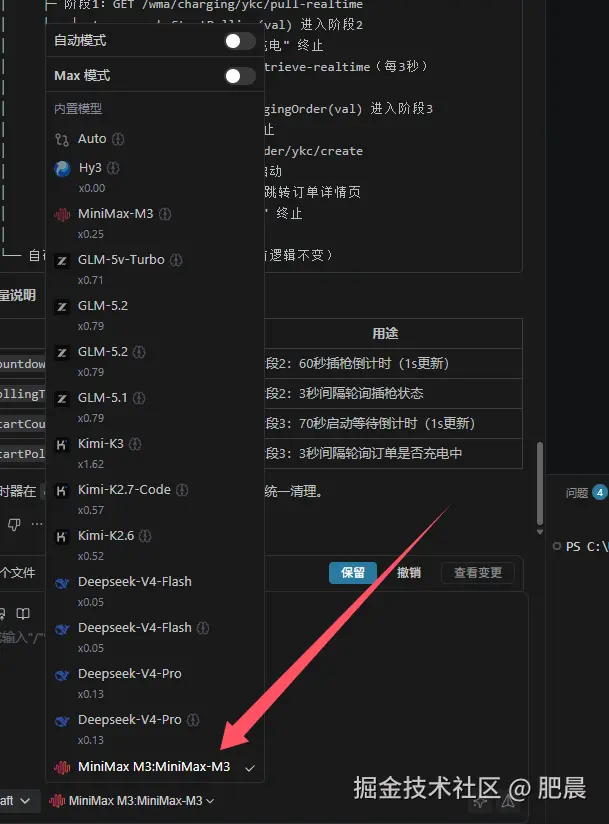This screenshot has width=609, height=824.
Task: Click the K logo beside Kimi-K3
Action: [x=62, y=445]
